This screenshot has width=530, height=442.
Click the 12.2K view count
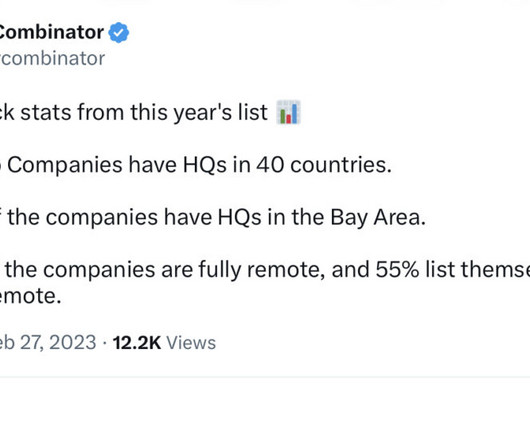[137, 343]
